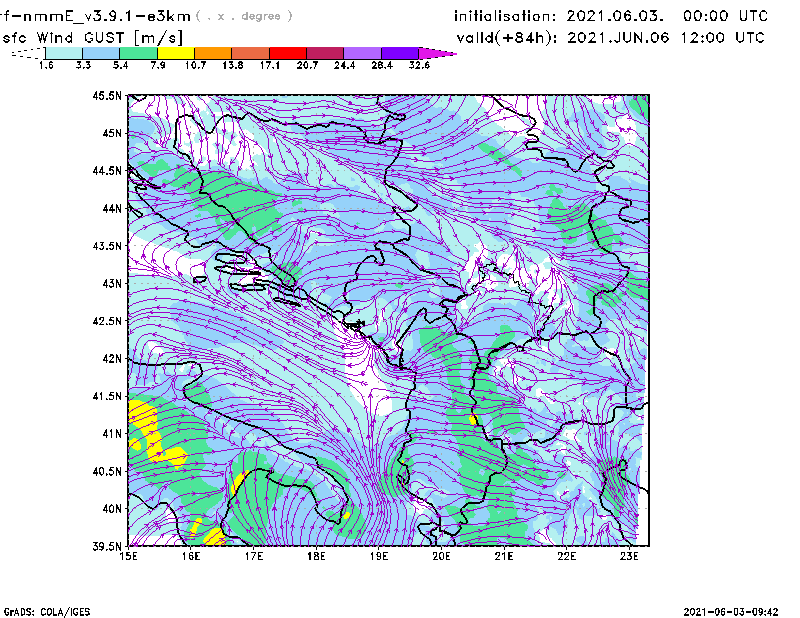
Task: Click the 41.5N latitude label
Action: pyautogui.click(x=107, y=396)
